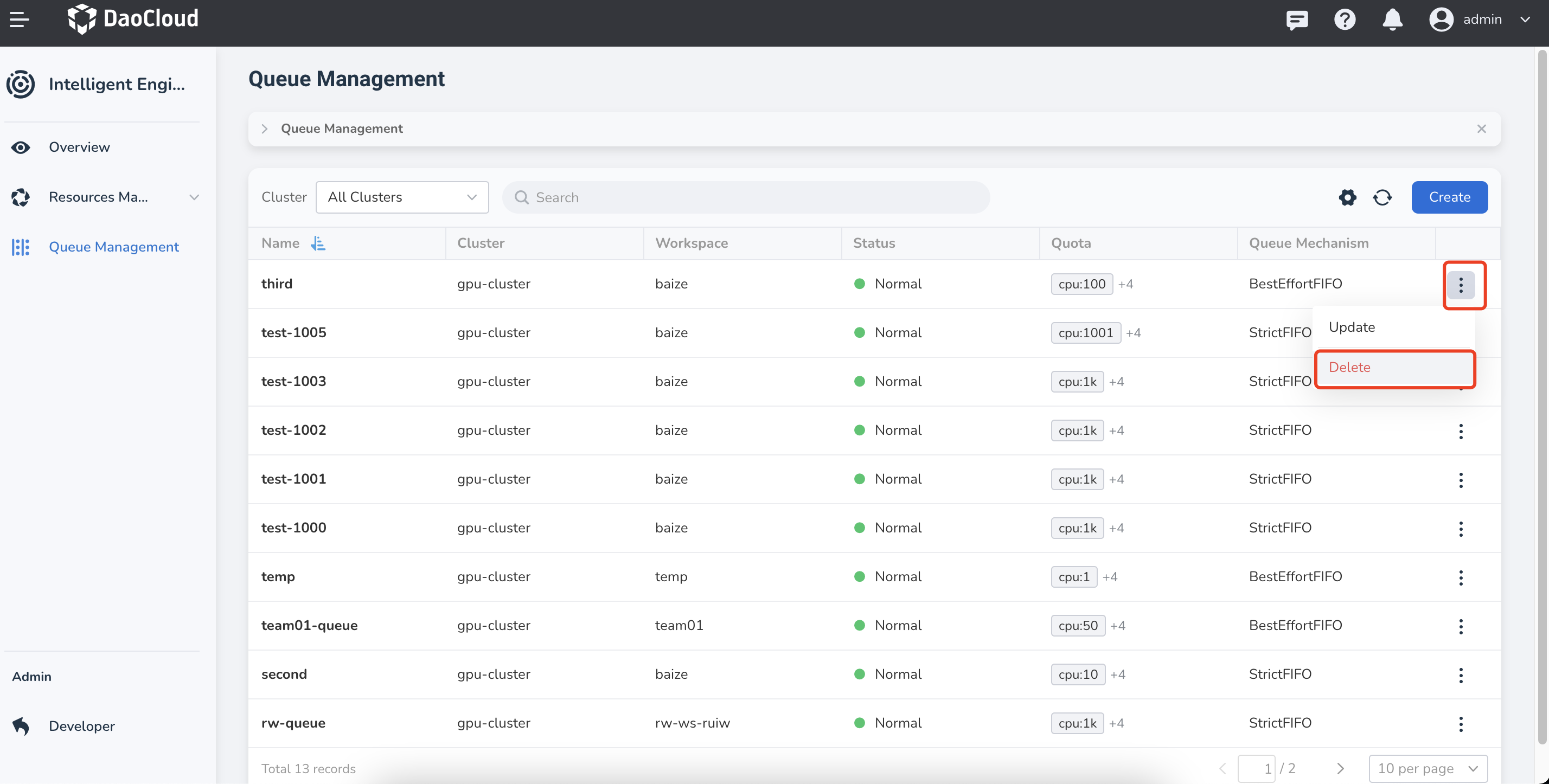Refresh the queue list
1549x784 pixels.
[1382, 197]
